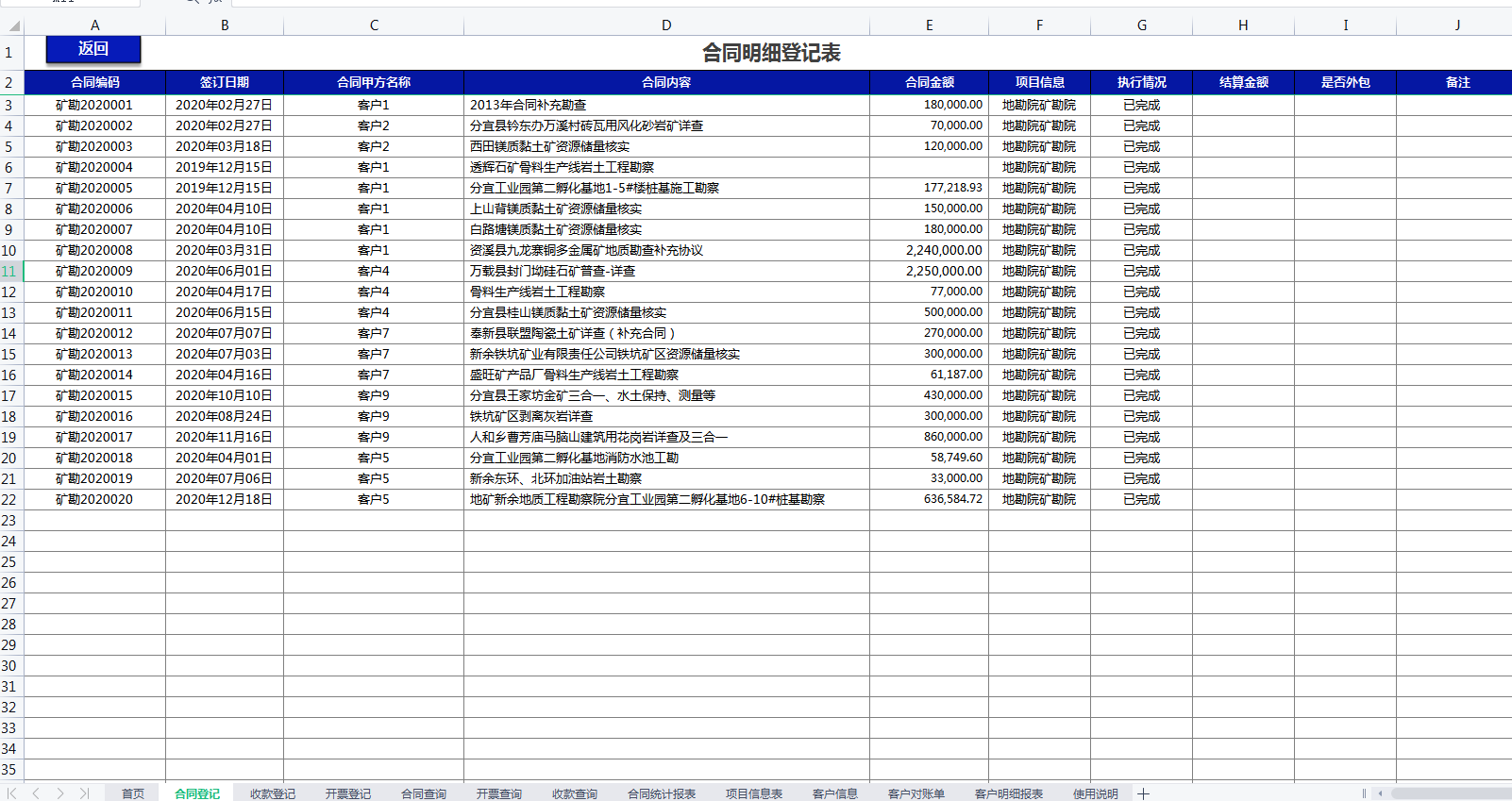
Task: Select amount cell 58,749.60
Action: coord(929,458)
